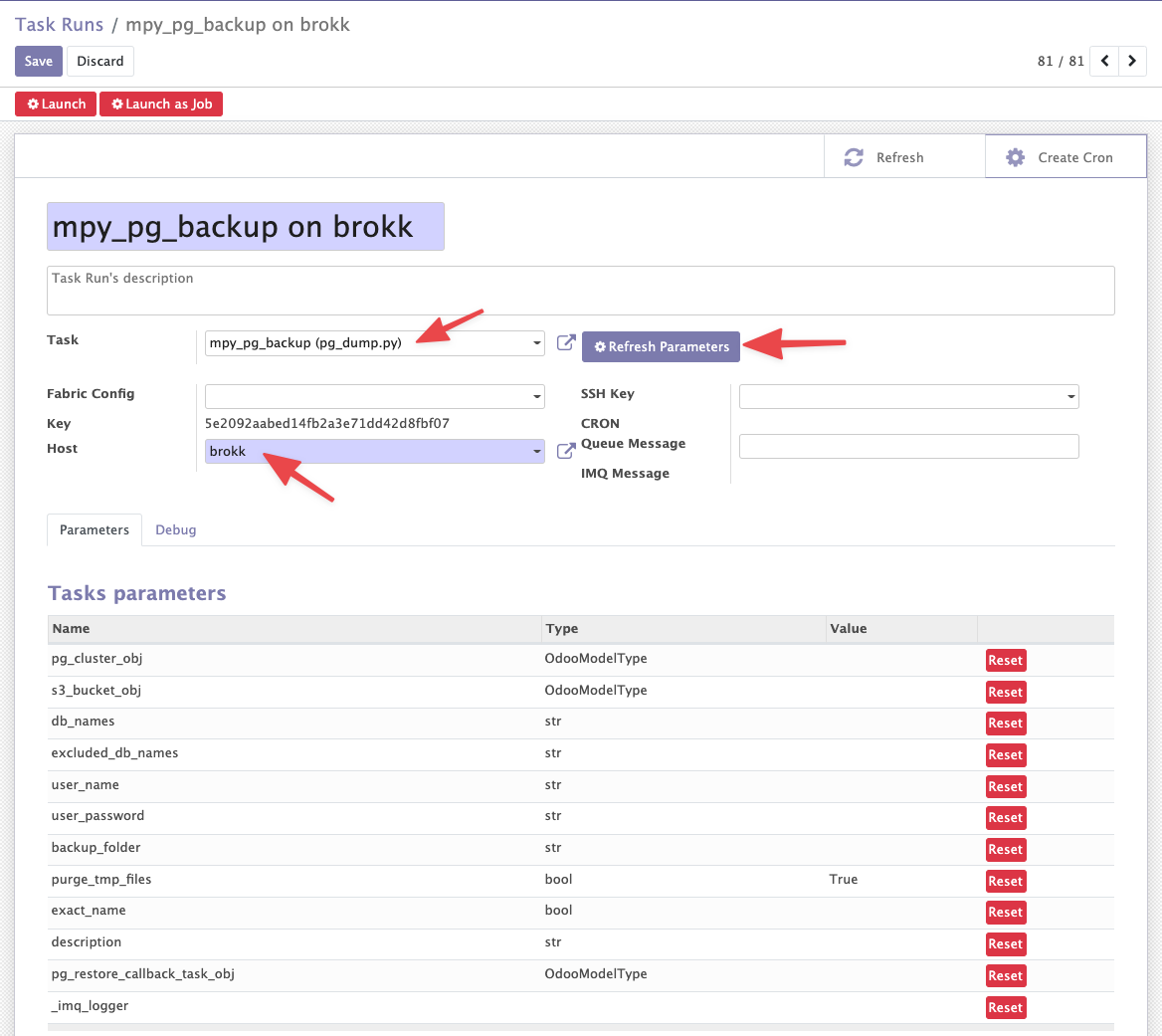This screenshot has width=1162, height=1036.
Task: Click Launch as Job button
Action: (161, 104)
